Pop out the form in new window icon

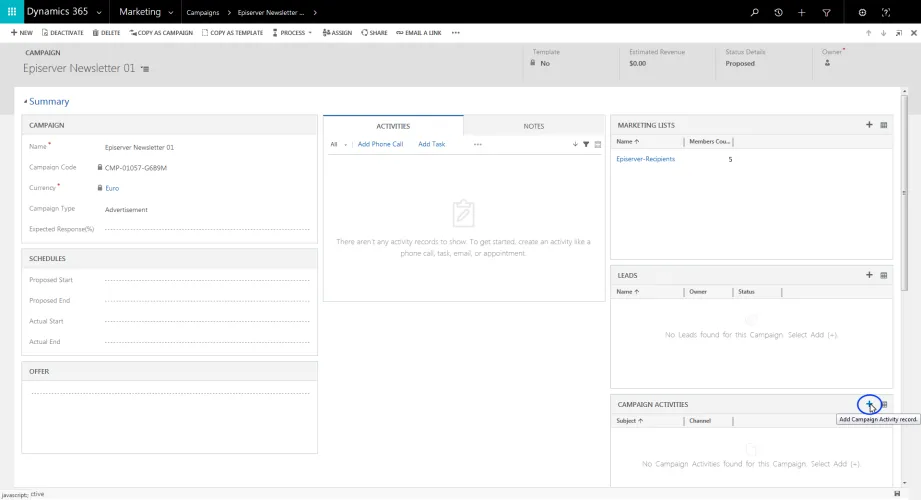(x=899, y=33)
